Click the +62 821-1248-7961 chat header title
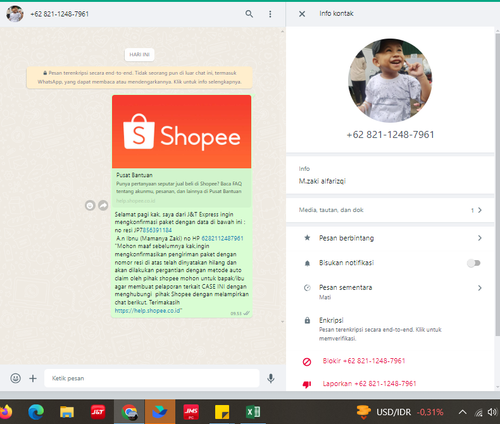 point(59,14)
